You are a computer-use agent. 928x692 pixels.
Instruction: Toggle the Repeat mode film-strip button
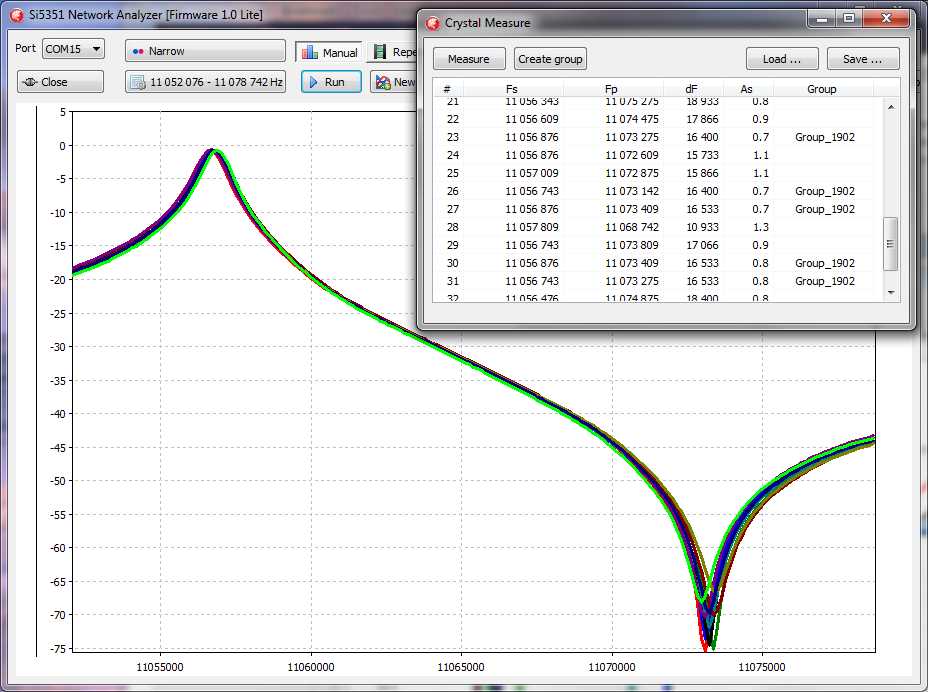[x=393, y=52]
